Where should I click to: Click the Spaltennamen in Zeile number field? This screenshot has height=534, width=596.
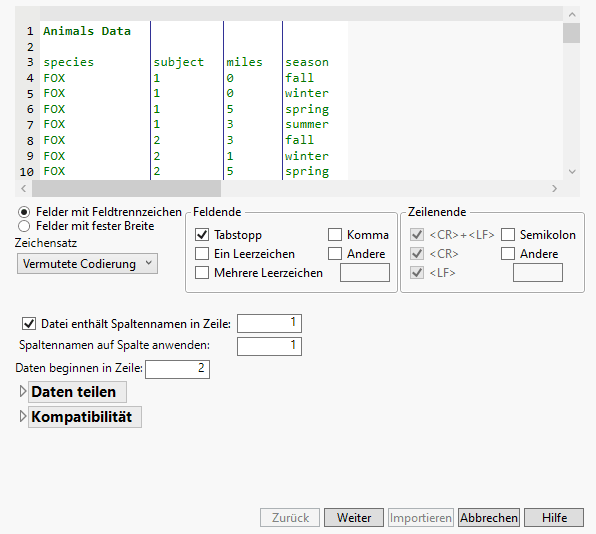[269, 323]
